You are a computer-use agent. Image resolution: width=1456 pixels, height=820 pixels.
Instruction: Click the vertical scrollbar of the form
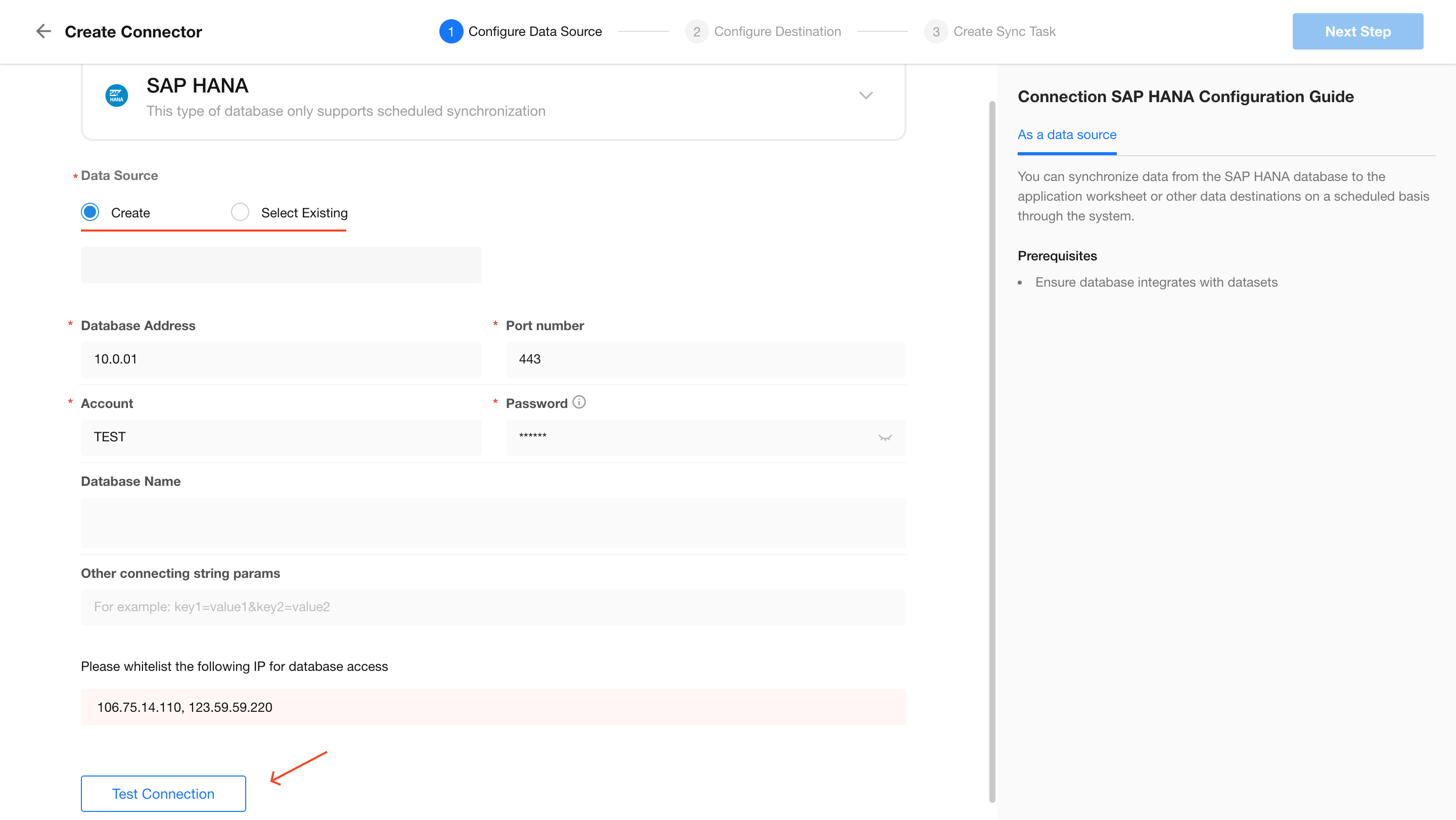click(x=991, y=452)
